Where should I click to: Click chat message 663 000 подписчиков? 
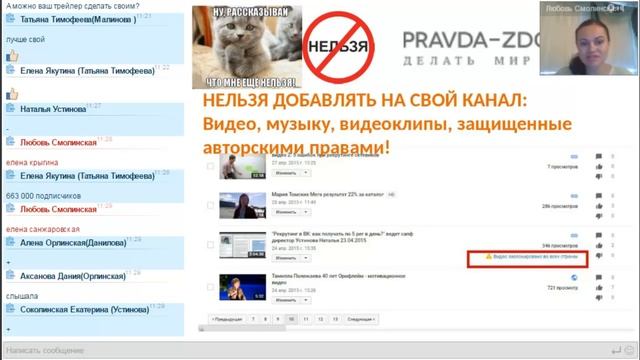click(43, 196)
